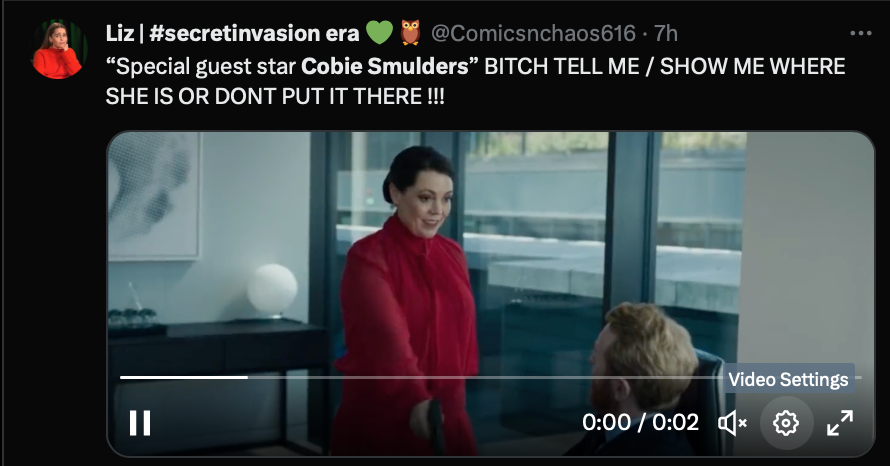Click the green heart emoji in the name
Viewport: 890px width, 466px height.
pyautogui.click(x=380, y=32)
